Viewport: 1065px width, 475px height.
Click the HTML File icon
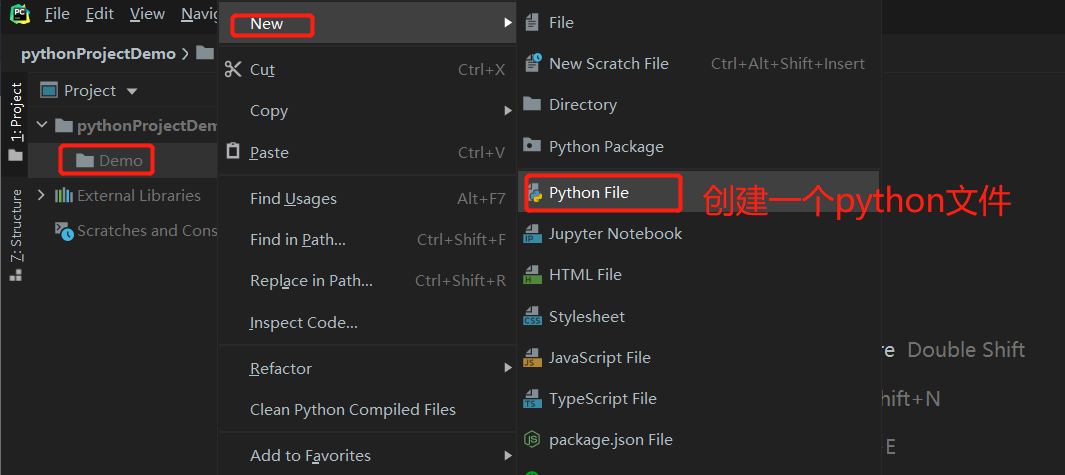click(532, 275)
